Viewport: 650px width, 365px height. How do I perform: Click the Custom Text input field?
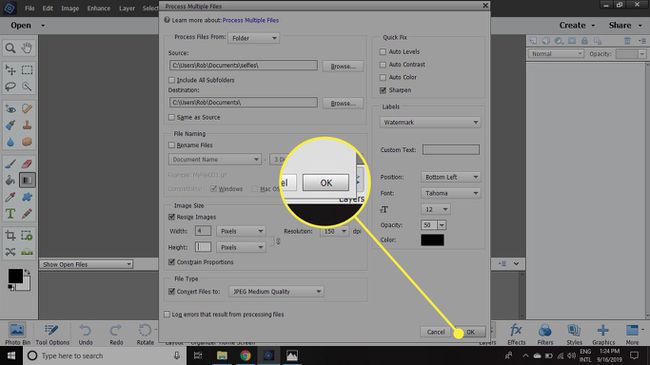click(451, 150)
